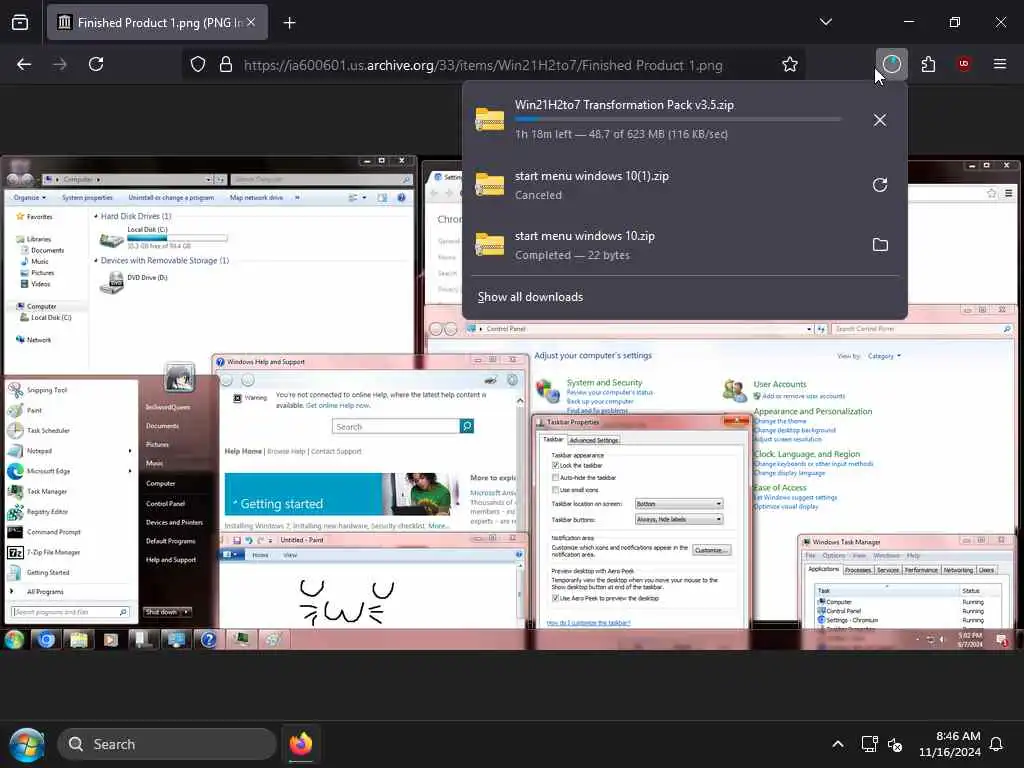Open the uBlock Origin extension icon
The width and height of the screenshot is (1024, 768).
[x=964, y=64]
